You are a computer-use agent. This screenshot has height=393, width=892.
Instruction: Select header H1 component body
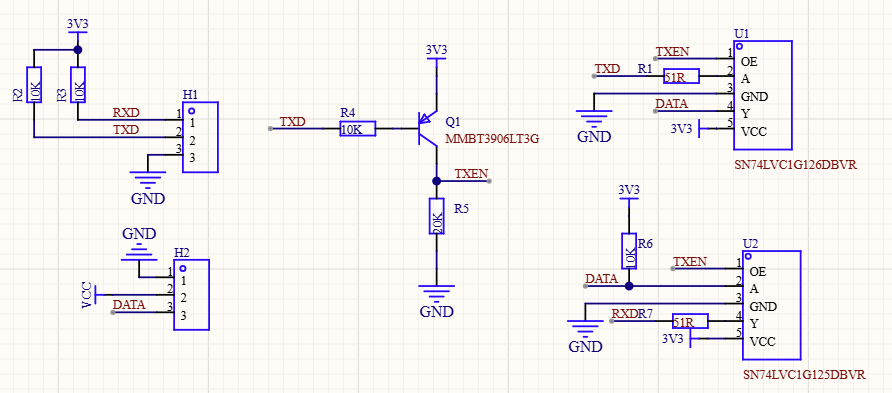(x=200, y=137)
